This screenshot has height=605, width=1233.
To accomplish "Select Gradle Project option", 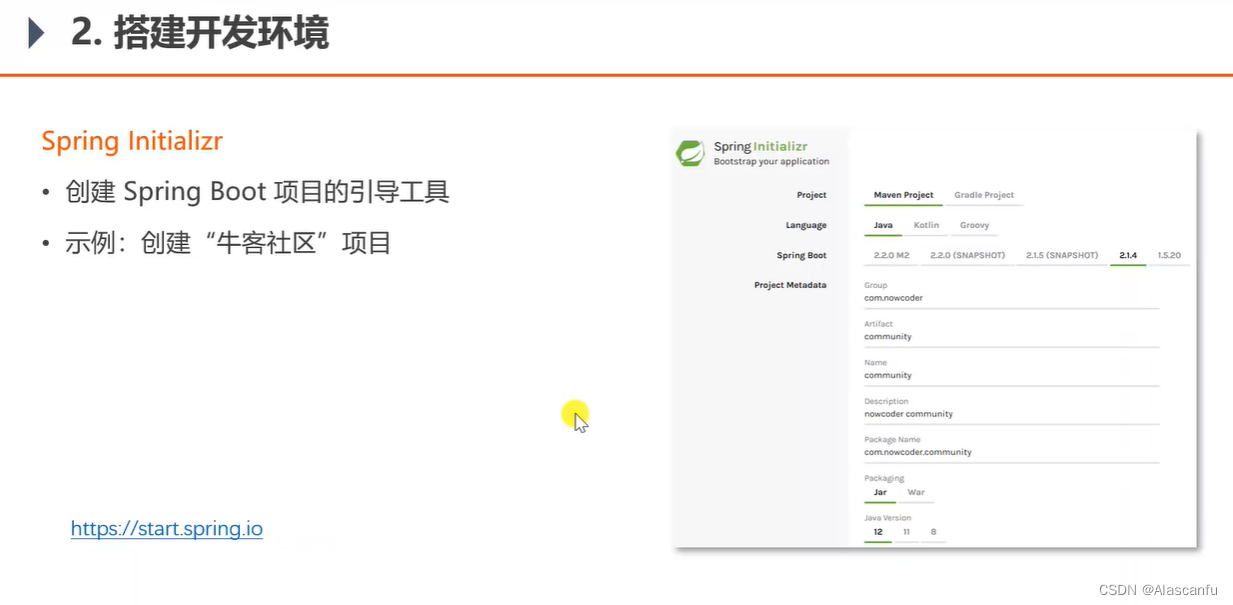I will 984,195.
